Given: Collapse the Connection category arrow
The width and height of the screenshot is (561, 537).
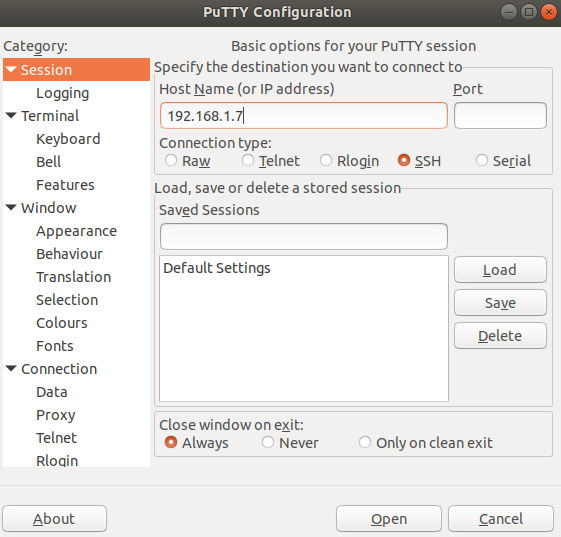Looking at the screenshot, I should (11, 368).
